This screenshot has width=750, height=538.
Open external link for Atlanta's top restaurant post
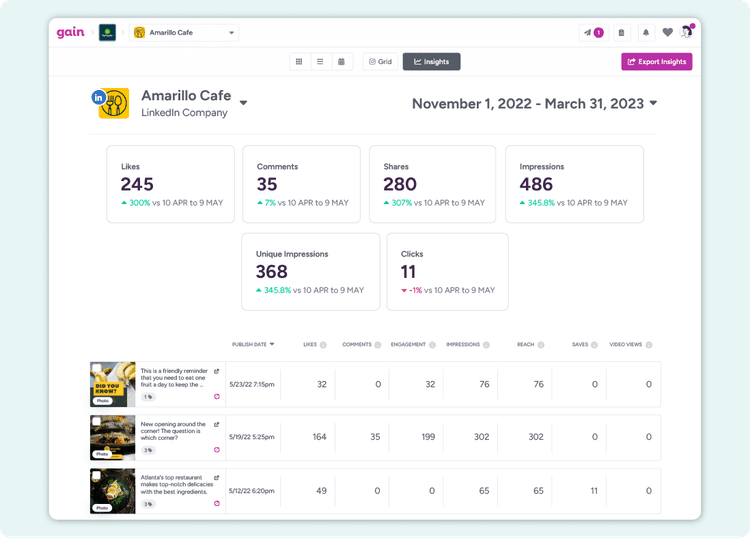(x=217, y=478)
